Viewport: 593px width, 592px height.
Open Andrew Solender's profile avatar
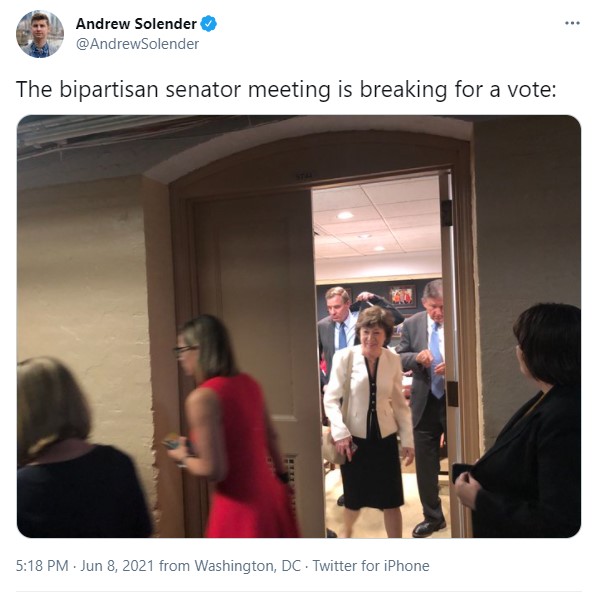click(x=40, y=34)
